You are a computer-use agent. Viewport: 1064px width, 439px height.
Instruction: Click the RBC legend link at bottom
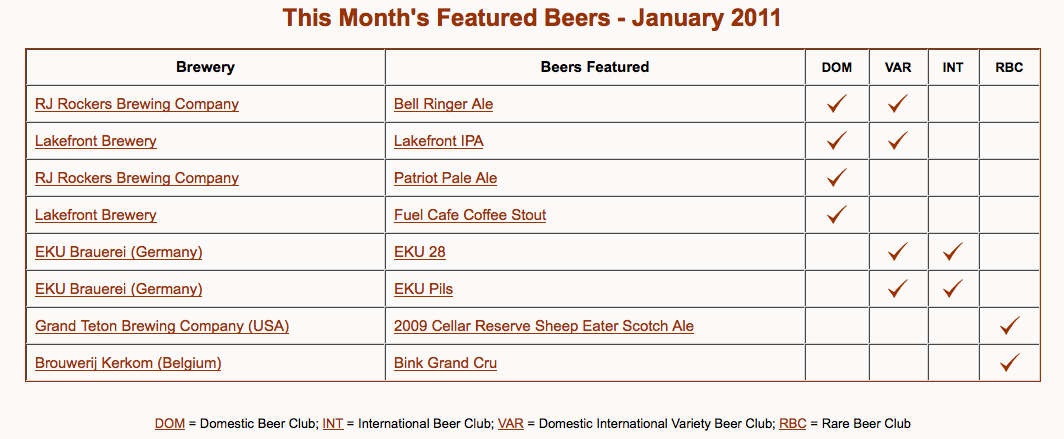[x=792, y=424]
